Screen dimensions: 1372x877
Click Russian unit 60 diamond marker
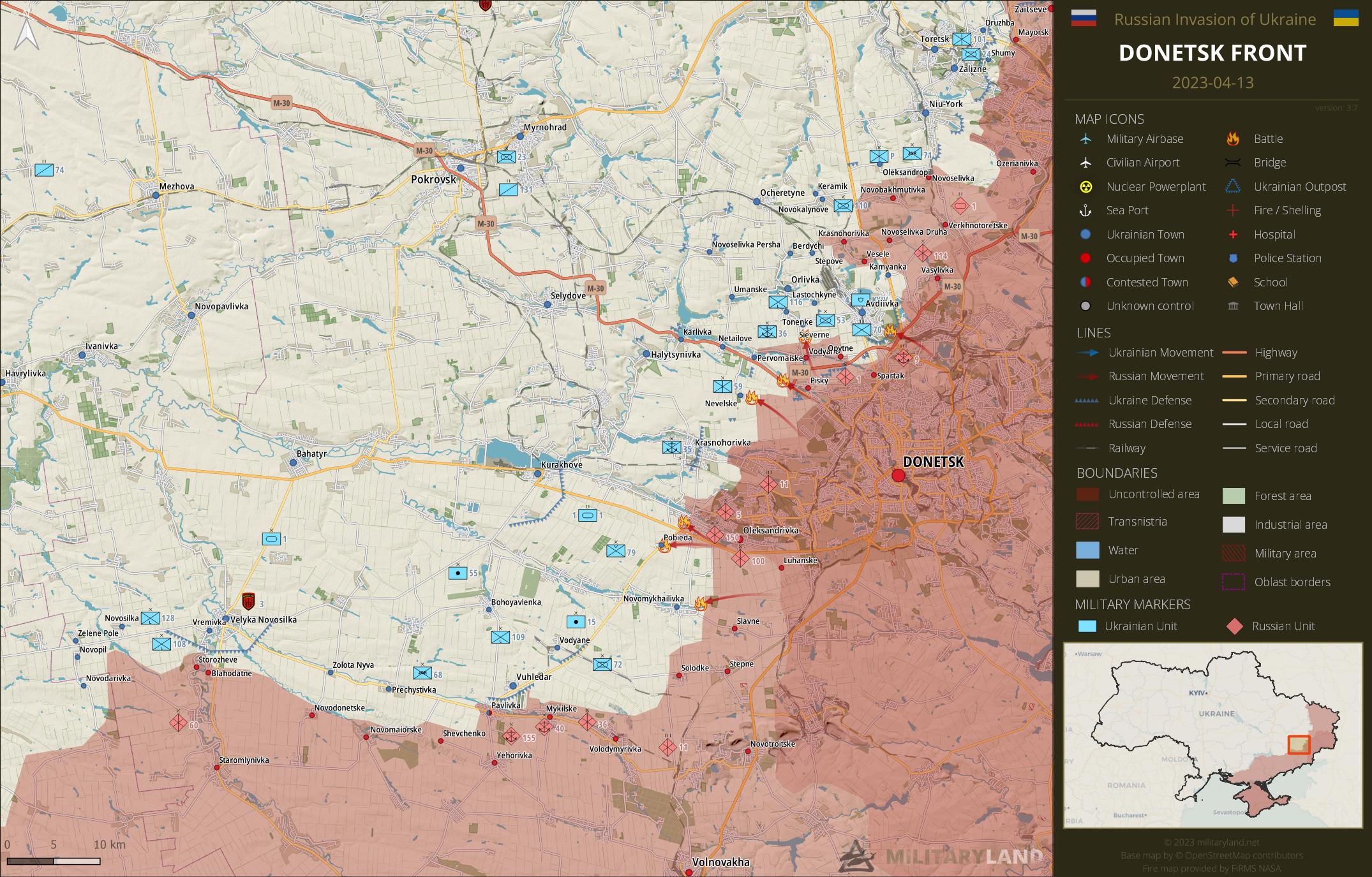178,723
